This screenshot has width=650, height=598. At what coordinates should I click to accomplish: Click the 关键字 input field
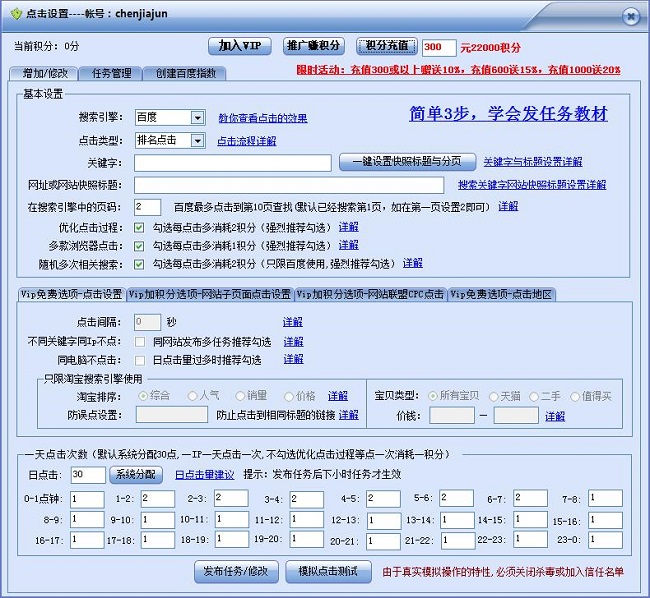click(233, 163)
